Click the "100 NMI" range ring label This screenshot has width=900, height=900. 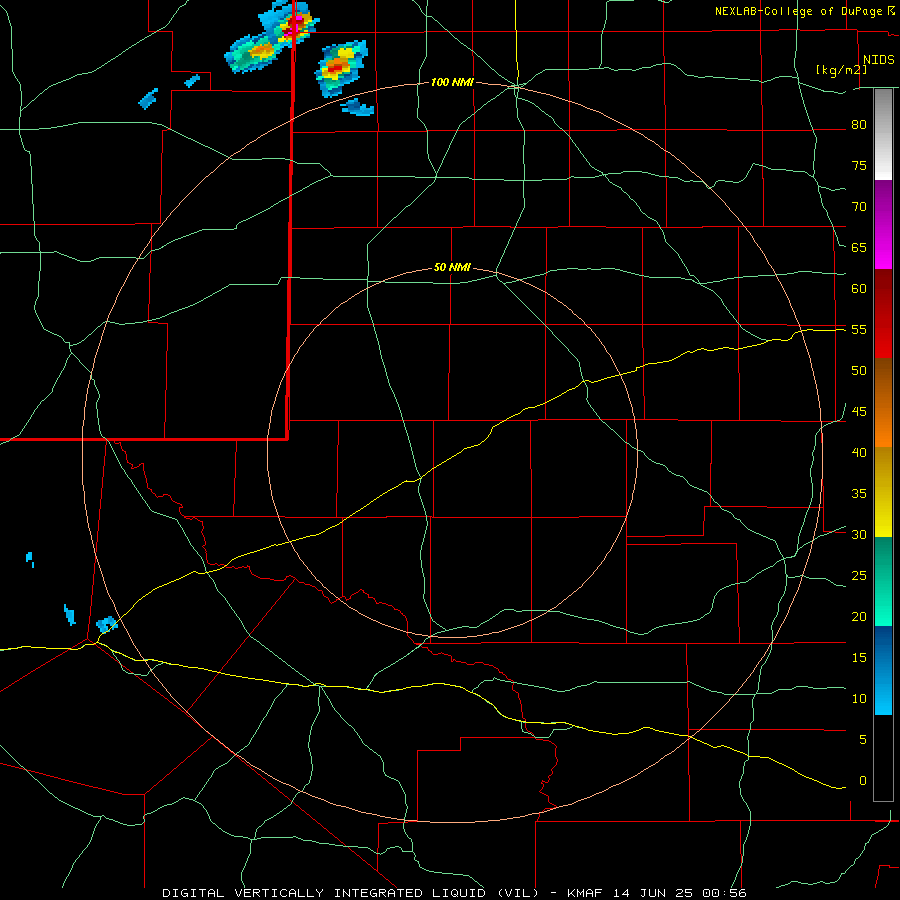(x=452, y=83)
